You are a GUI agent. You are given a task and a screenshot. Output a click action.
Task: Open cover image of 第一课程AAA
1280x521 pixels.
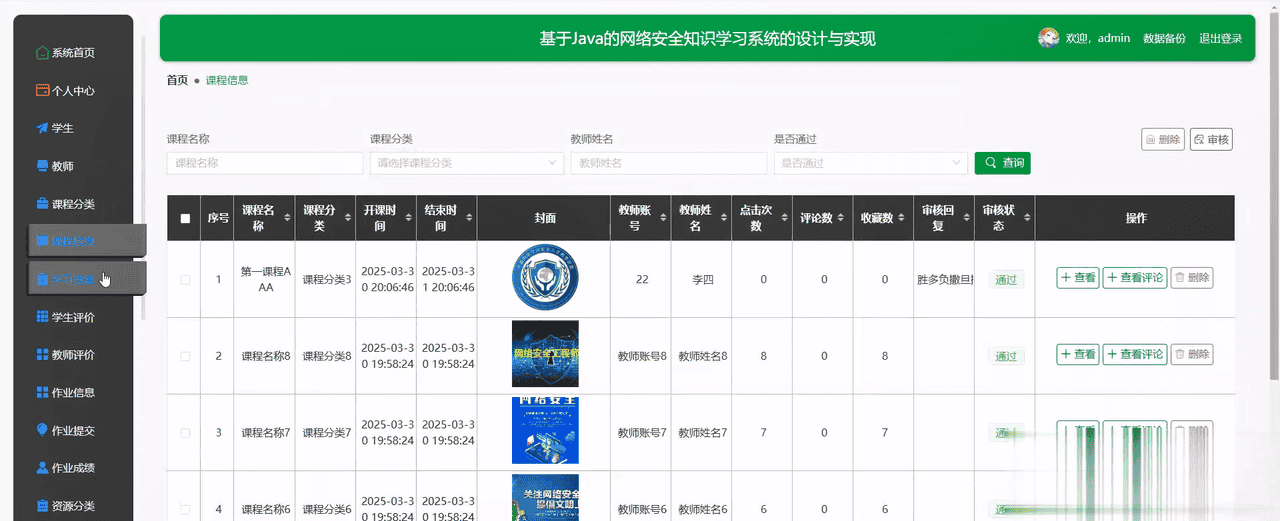[x=545, y=278]
